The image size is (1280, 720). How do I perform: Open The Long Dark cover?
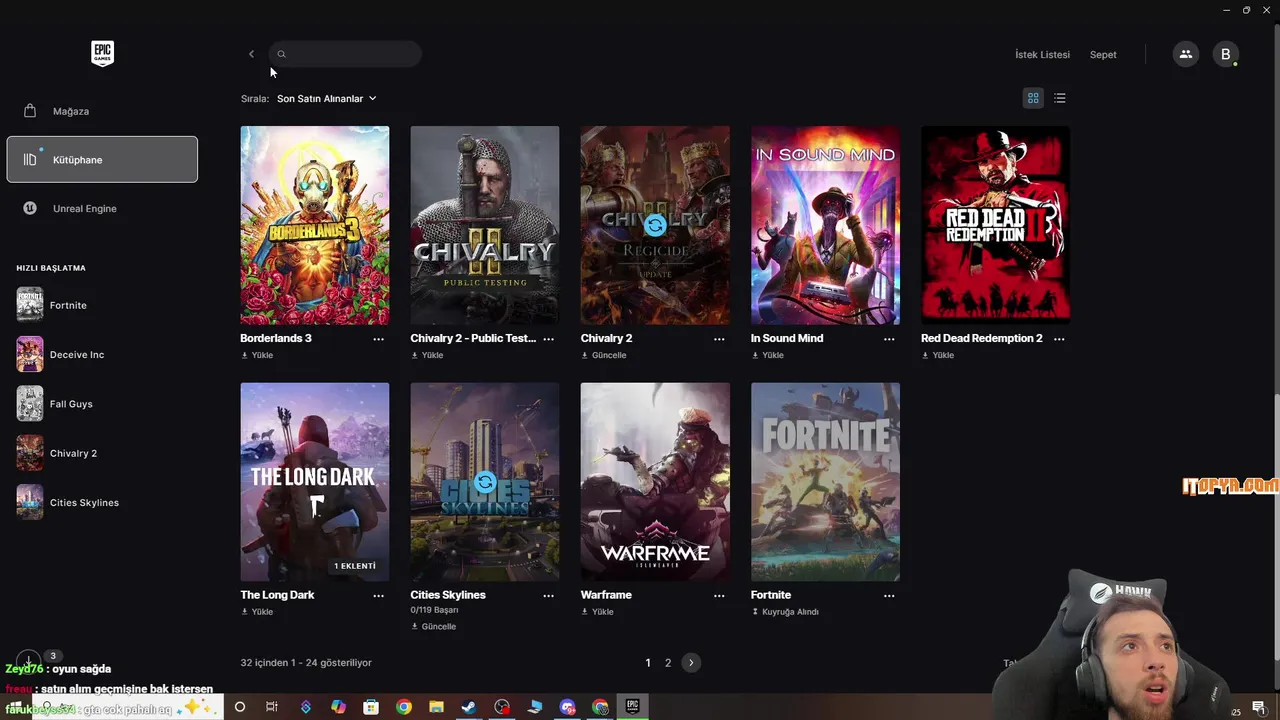tap(315, 482)
